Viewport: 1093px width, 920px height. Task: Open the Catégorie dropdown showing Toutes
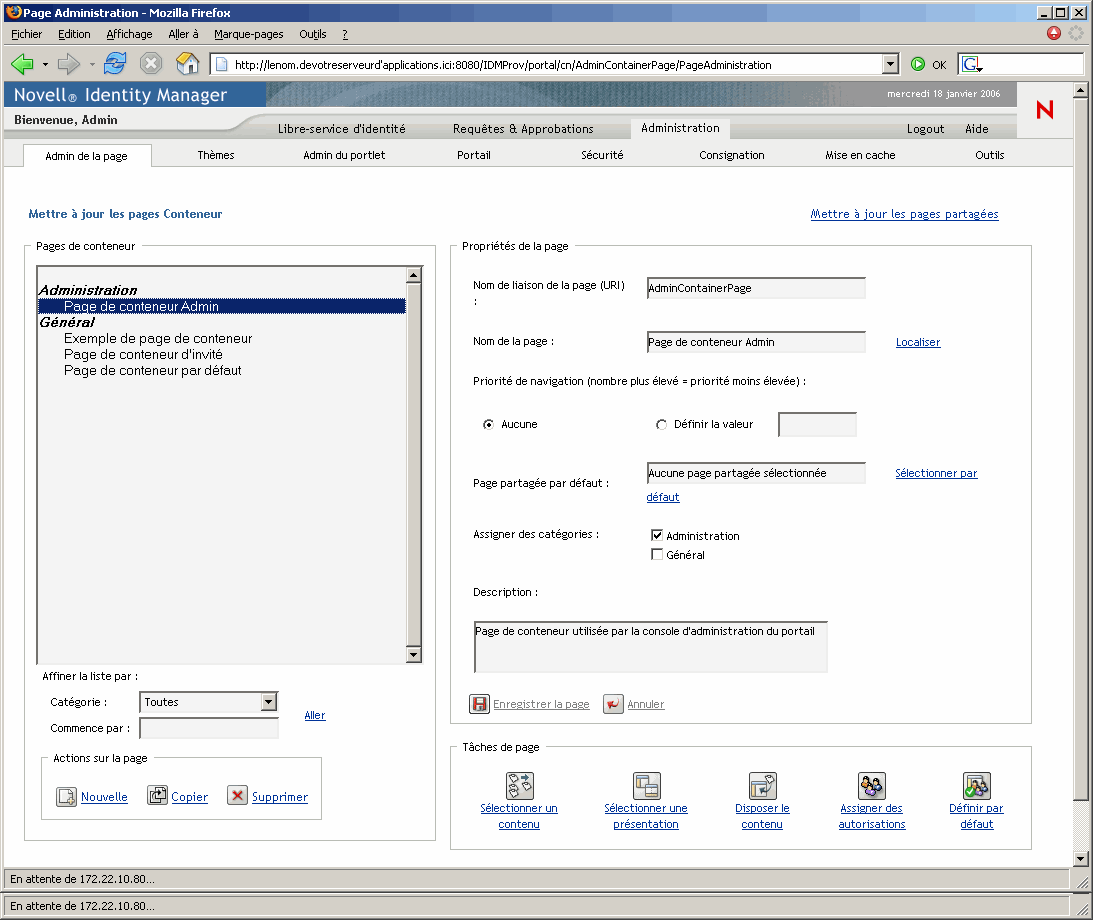tap(208, 702)
